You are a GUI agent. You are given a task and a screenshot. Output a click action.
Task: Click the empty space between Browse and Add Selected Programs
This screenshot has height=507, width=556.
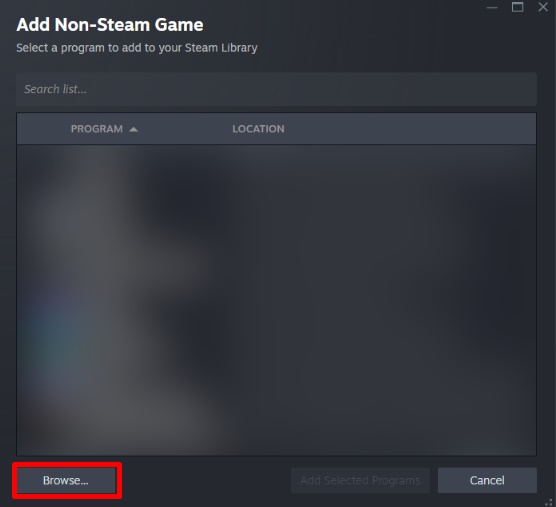coord(204,480)
